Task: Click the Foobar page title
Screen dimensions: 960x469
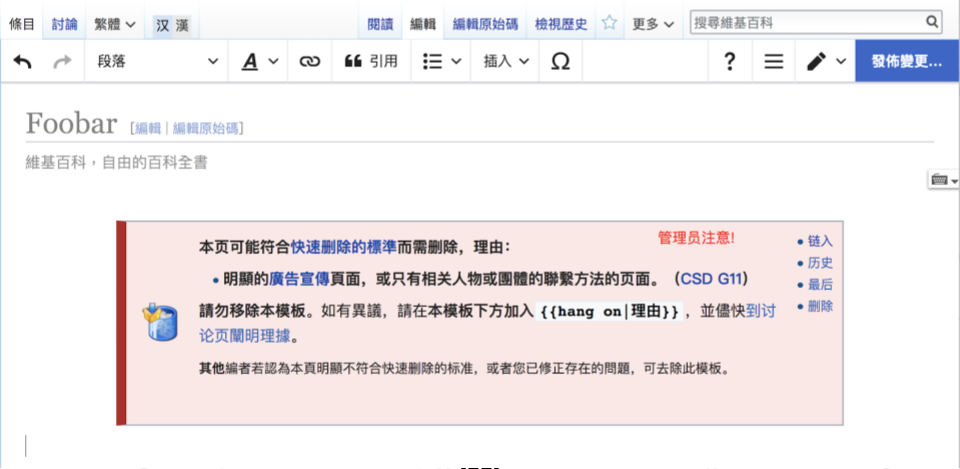Action: click(x=71, y=124)
